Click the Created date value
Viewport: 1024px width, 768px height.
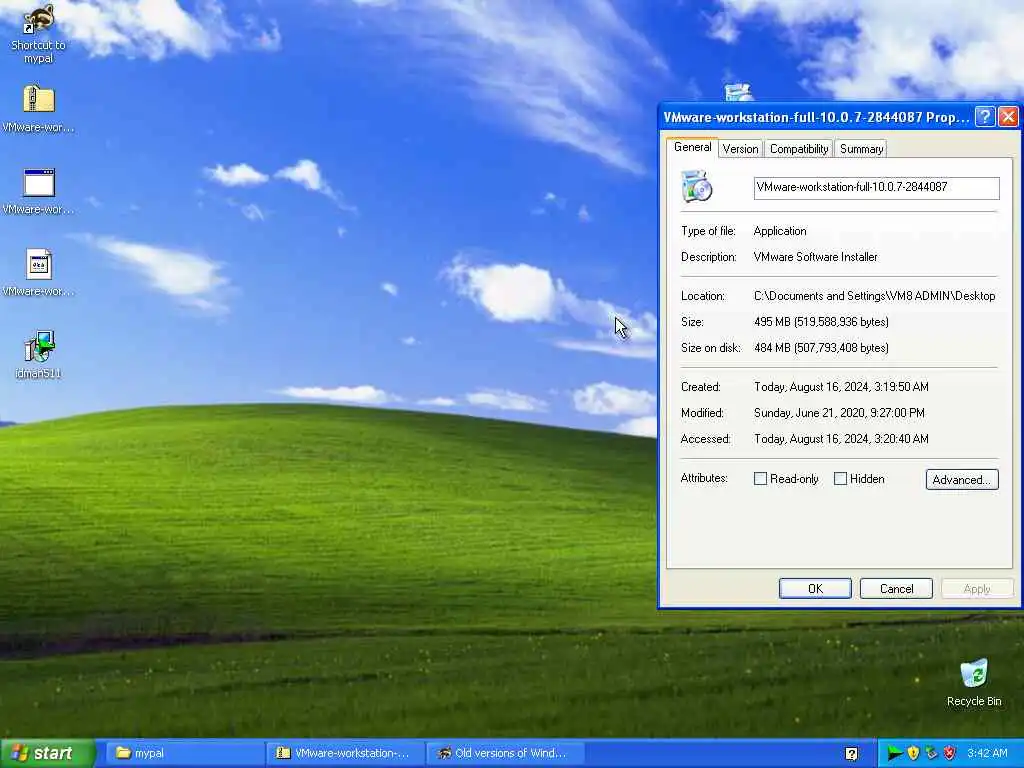(x=841, y=387)
